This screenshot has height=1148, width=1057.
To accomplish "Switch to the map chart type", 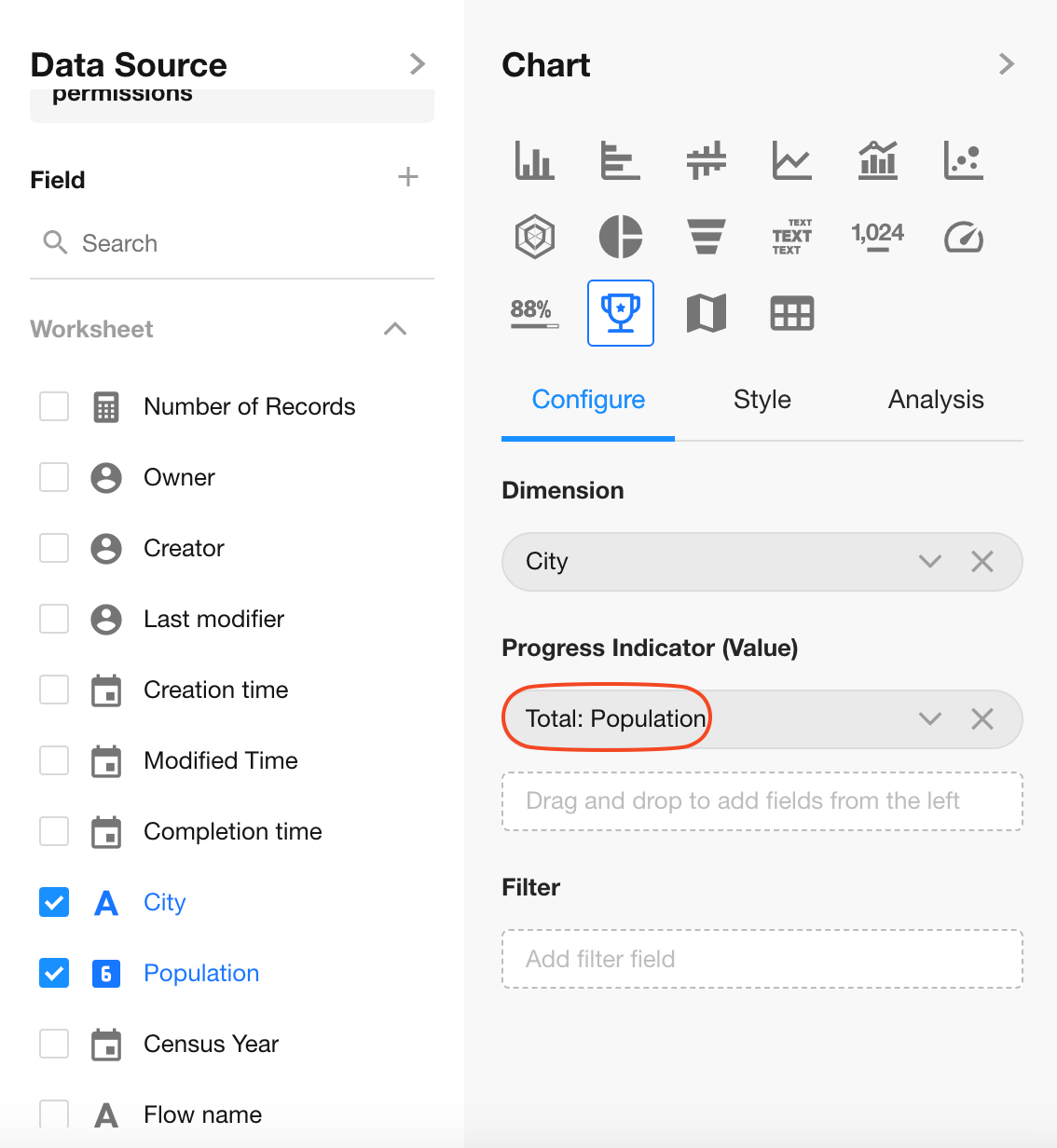I will click(x=706, y=313).
